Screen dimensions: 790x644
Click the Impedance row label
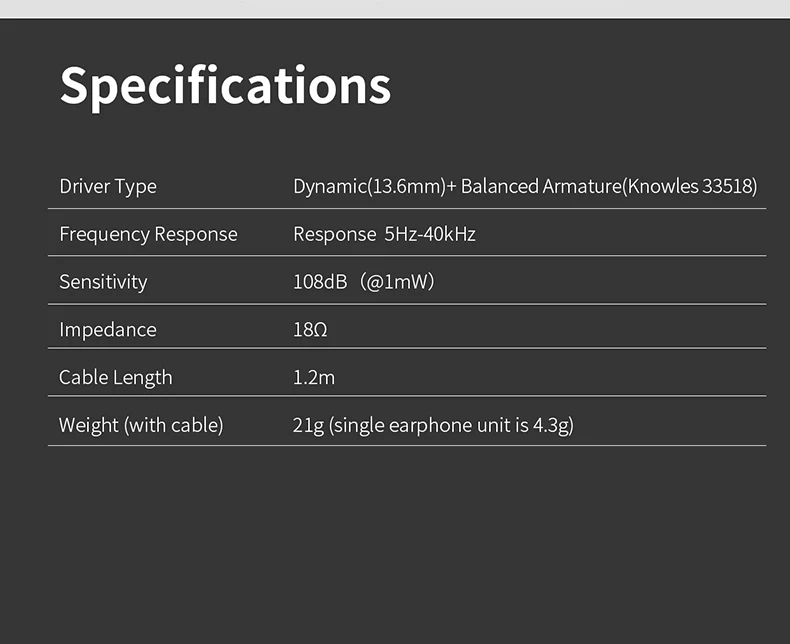(108, 329)
